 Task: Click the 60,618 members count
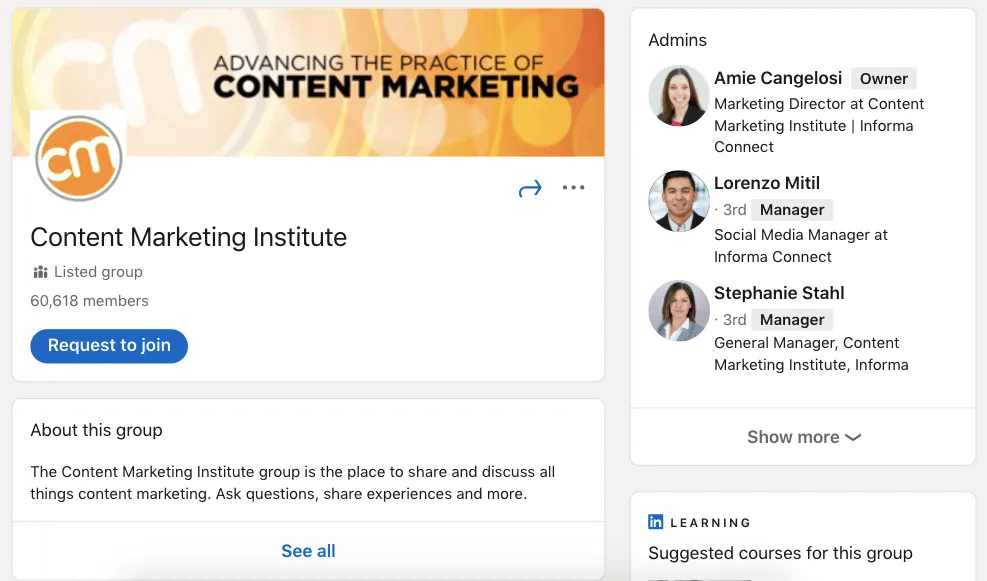pyautogui.click(x=89, y=301)
